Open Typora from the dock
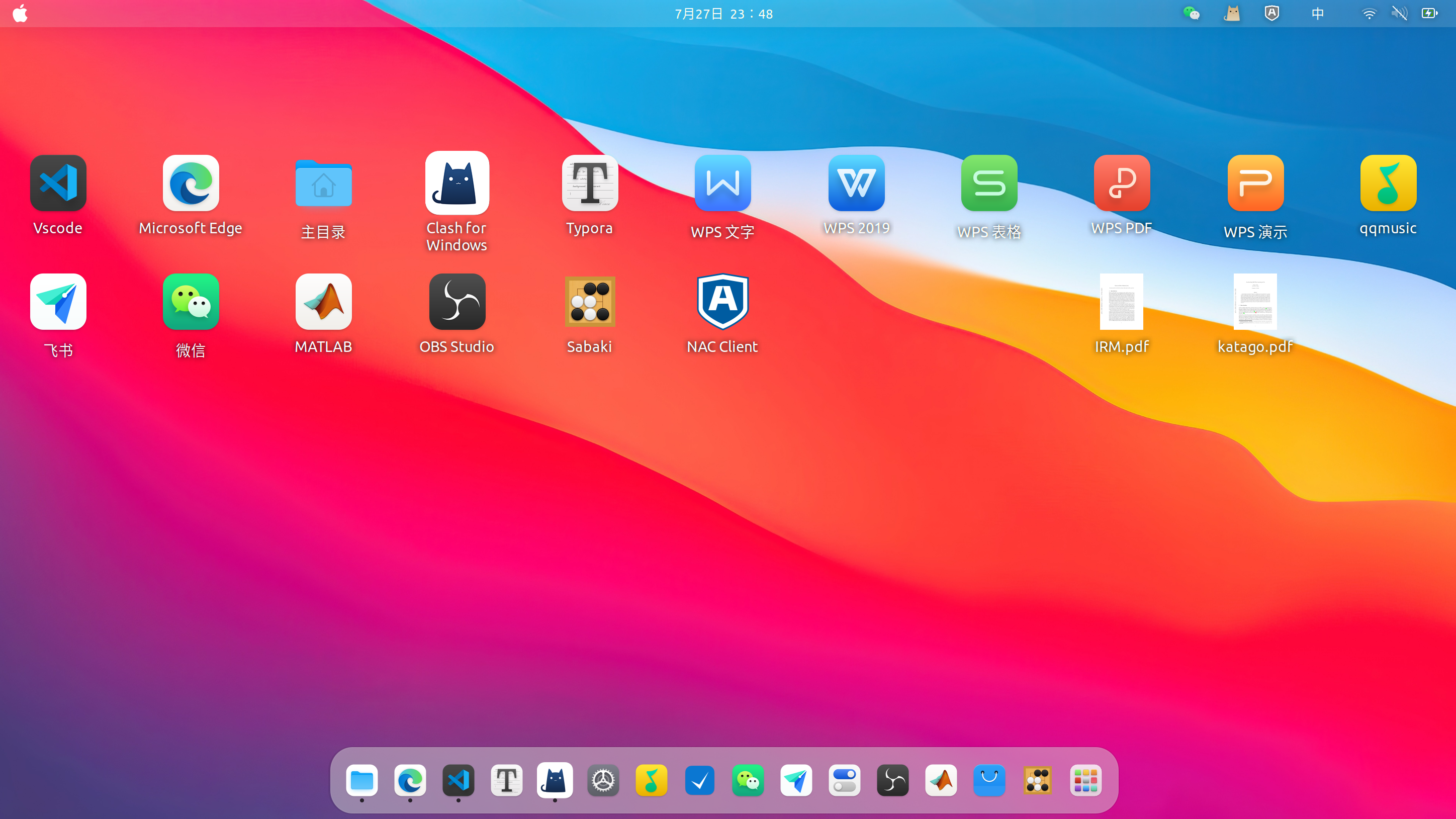Viewport: 1456px width, 819px height. (507, 781)
